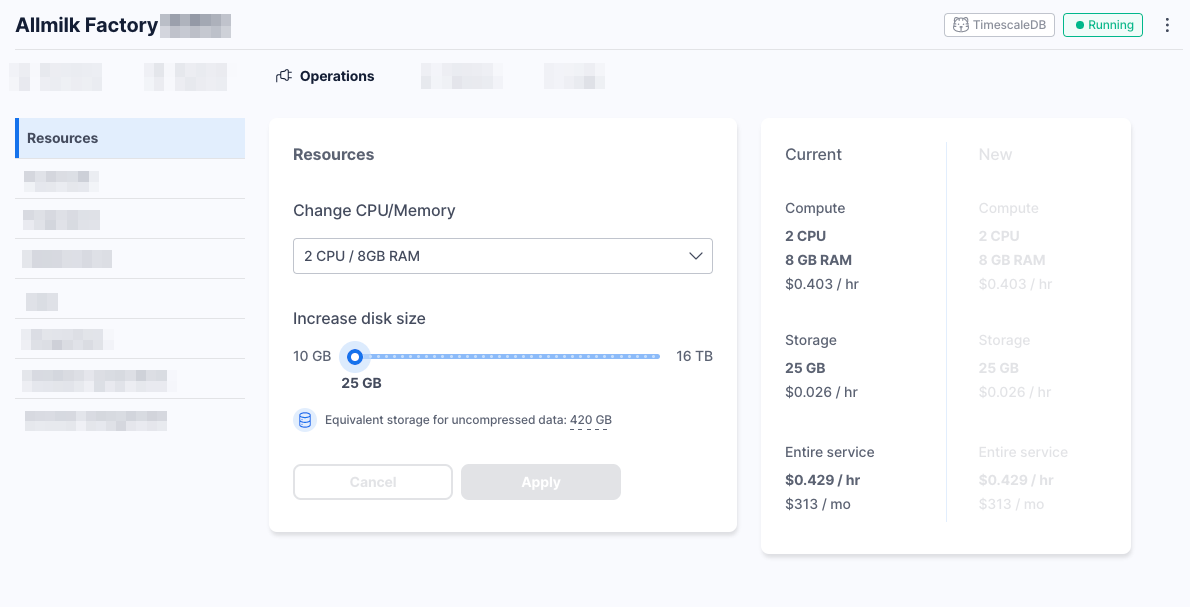Click the current Entire service label
Image resolution: width=1190 pixels, height=607 pixels.
coord(830,452)
